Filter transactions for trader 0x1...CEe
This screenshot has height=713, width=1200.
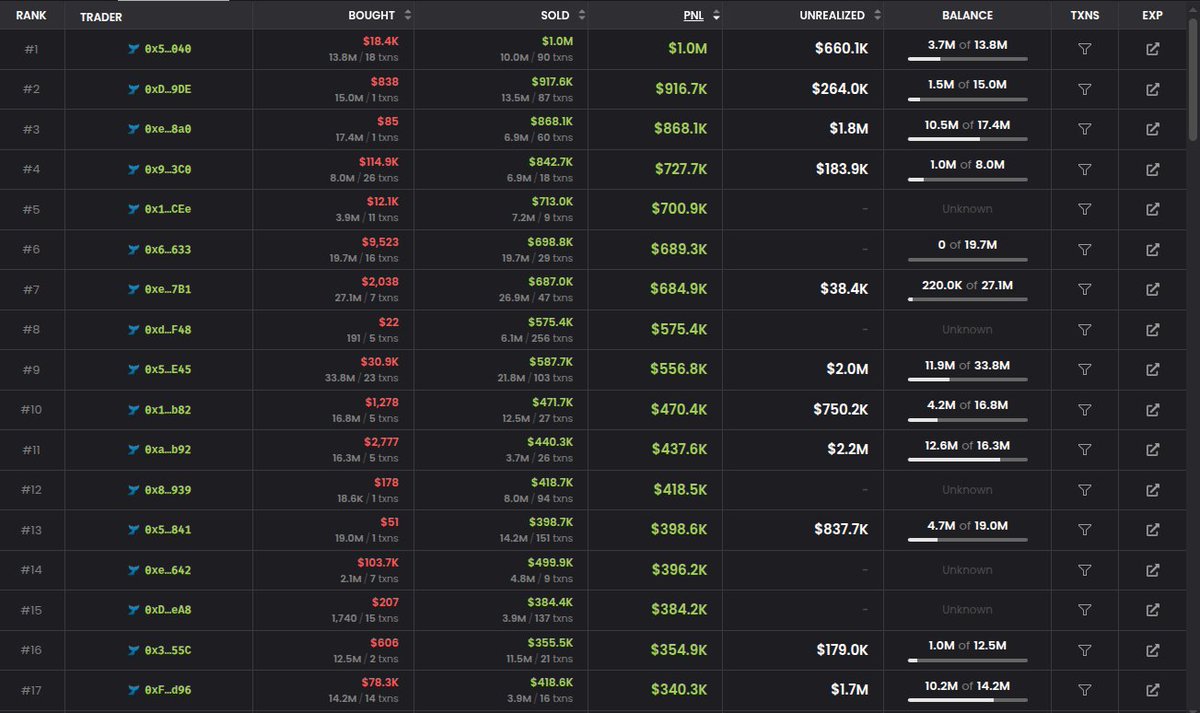pos(1084,209)
